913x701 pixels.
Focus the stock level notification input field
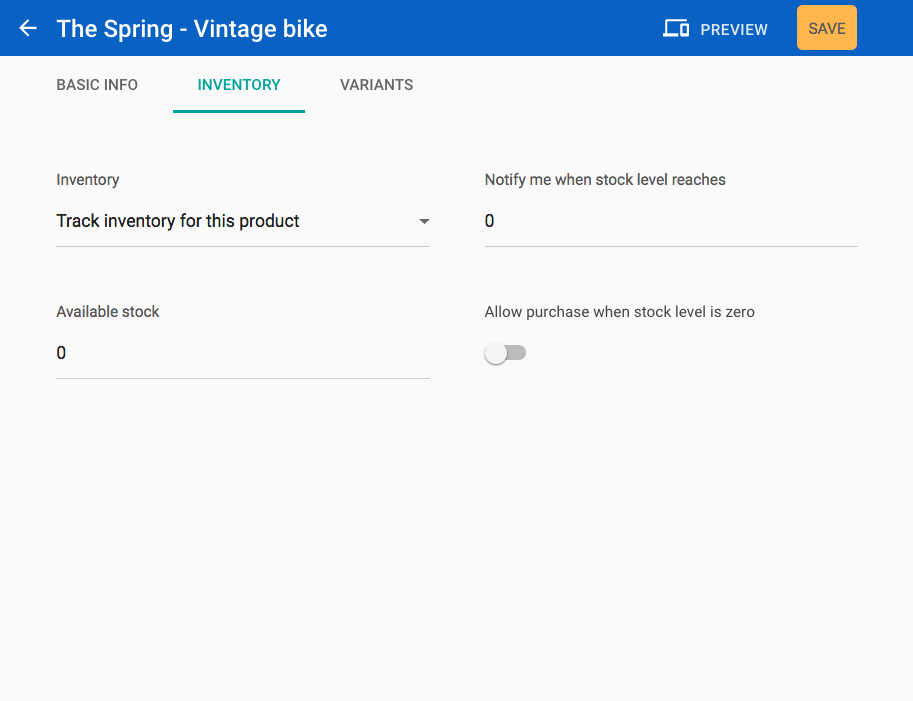click(x=671, y=221)
